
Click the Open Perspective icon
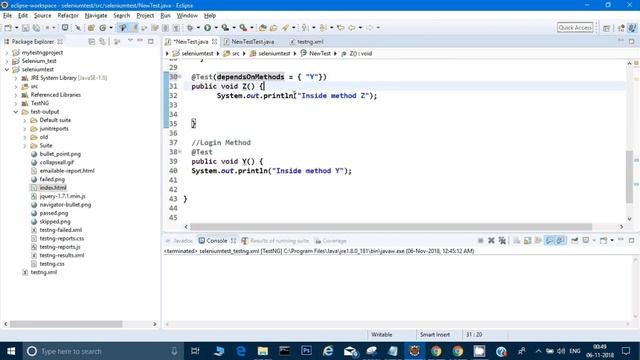607,28
